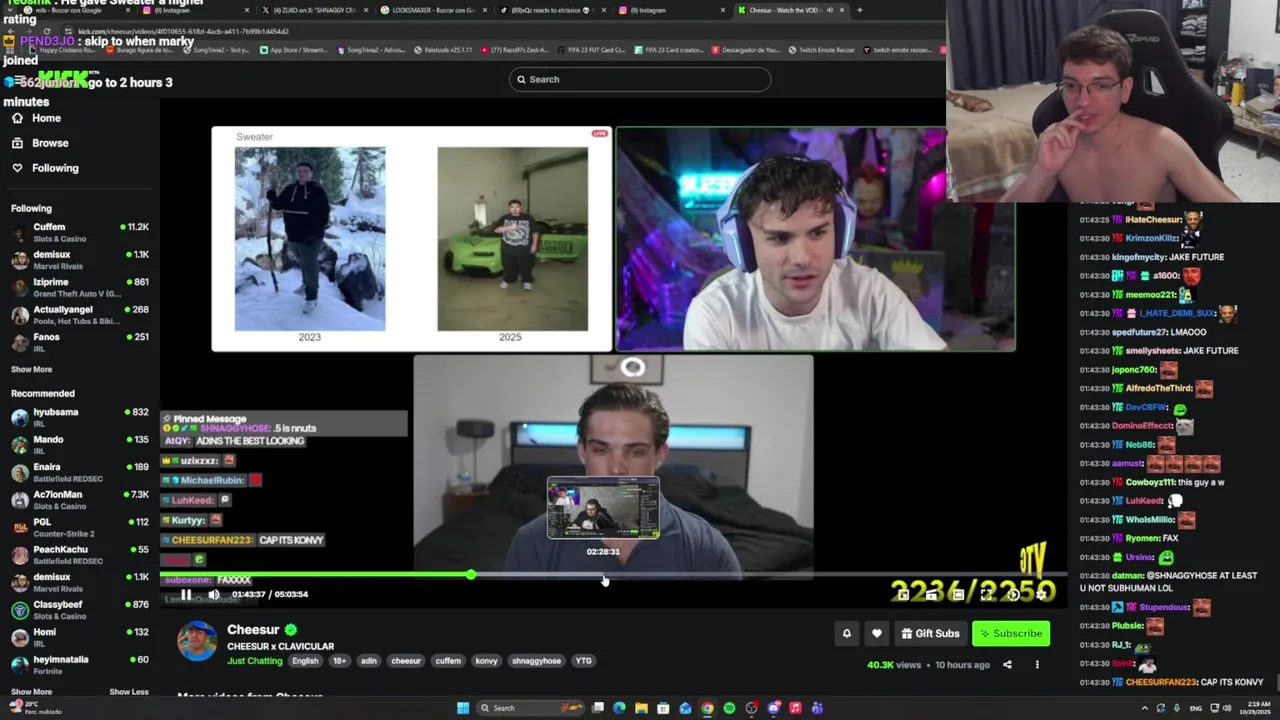The image size is (1280, 720).
Task: Switch to the ZUKO on X tab
Action: (x=313, y=10)
